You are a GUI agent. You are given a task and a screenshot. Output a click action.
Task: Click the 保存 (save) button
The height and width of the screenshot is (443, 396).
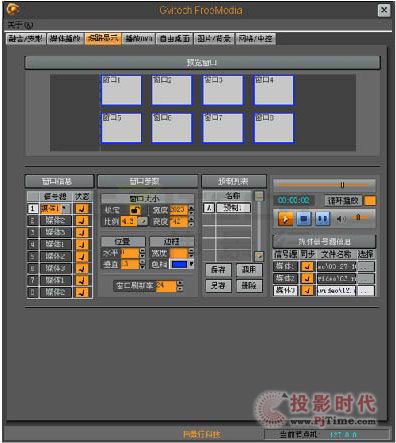tap(218, 270)
